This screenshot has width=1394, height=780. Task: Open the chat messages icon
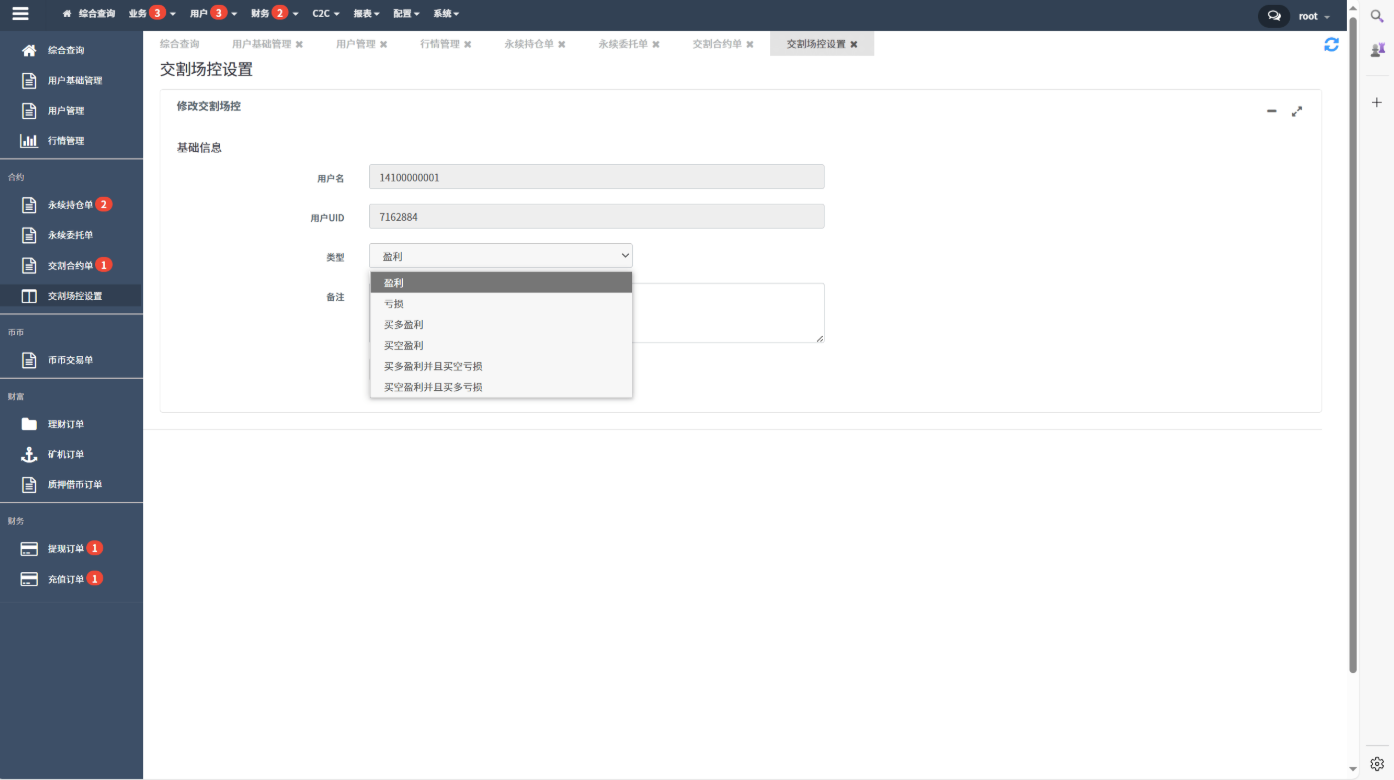point(1274,16)
